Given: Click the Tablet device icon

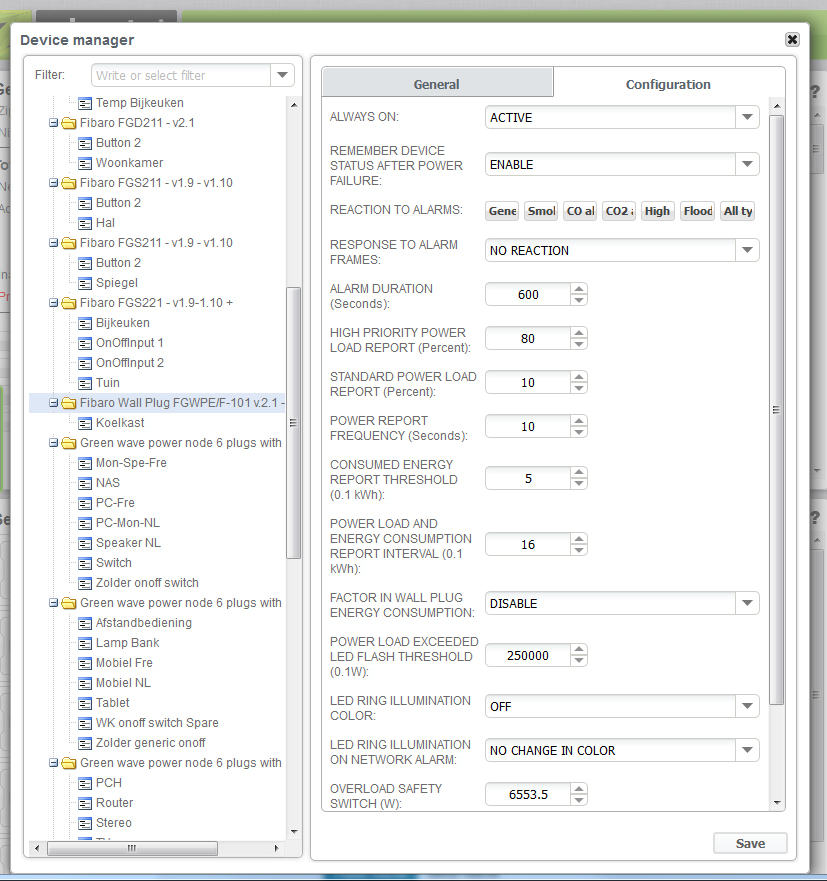Looking at the screenshot, I should point(85,703).
